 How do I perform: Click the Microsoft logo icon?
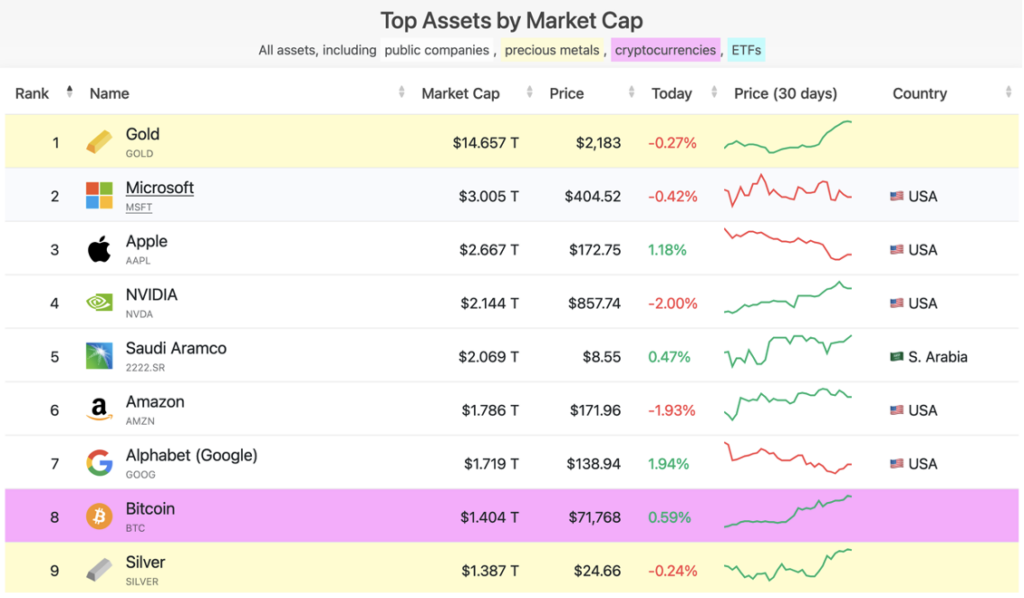pyautogui.click(x=100, y=196)
